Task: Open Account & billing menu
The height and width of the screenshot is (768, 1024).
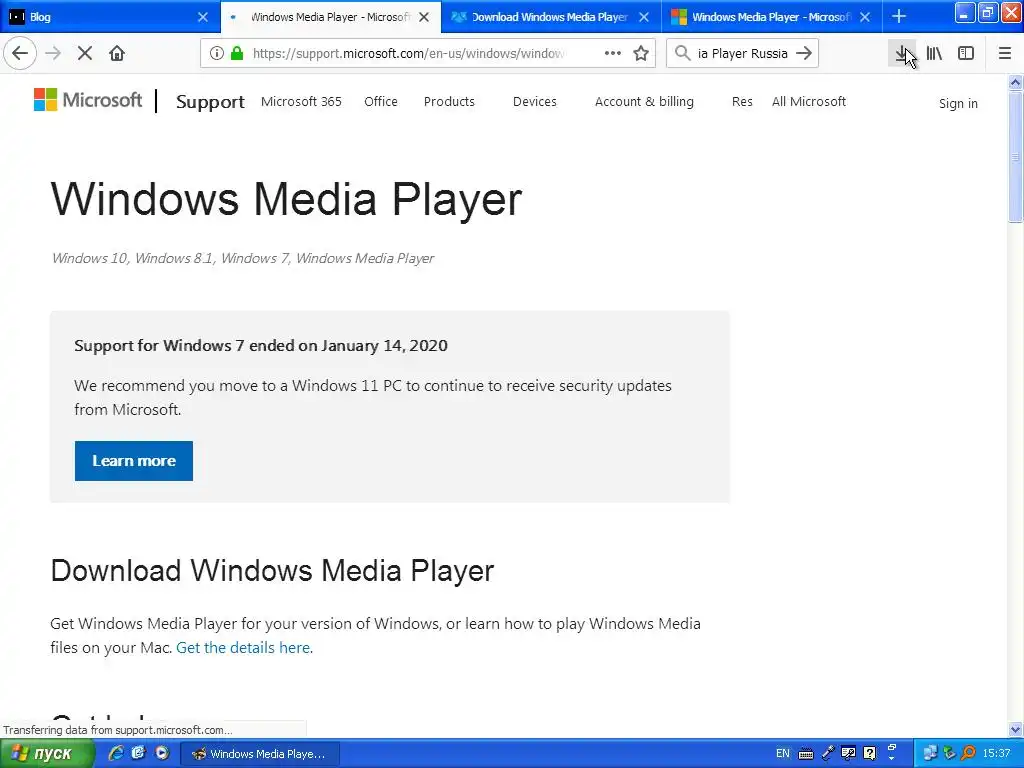Action: click(x=644, y=102)
